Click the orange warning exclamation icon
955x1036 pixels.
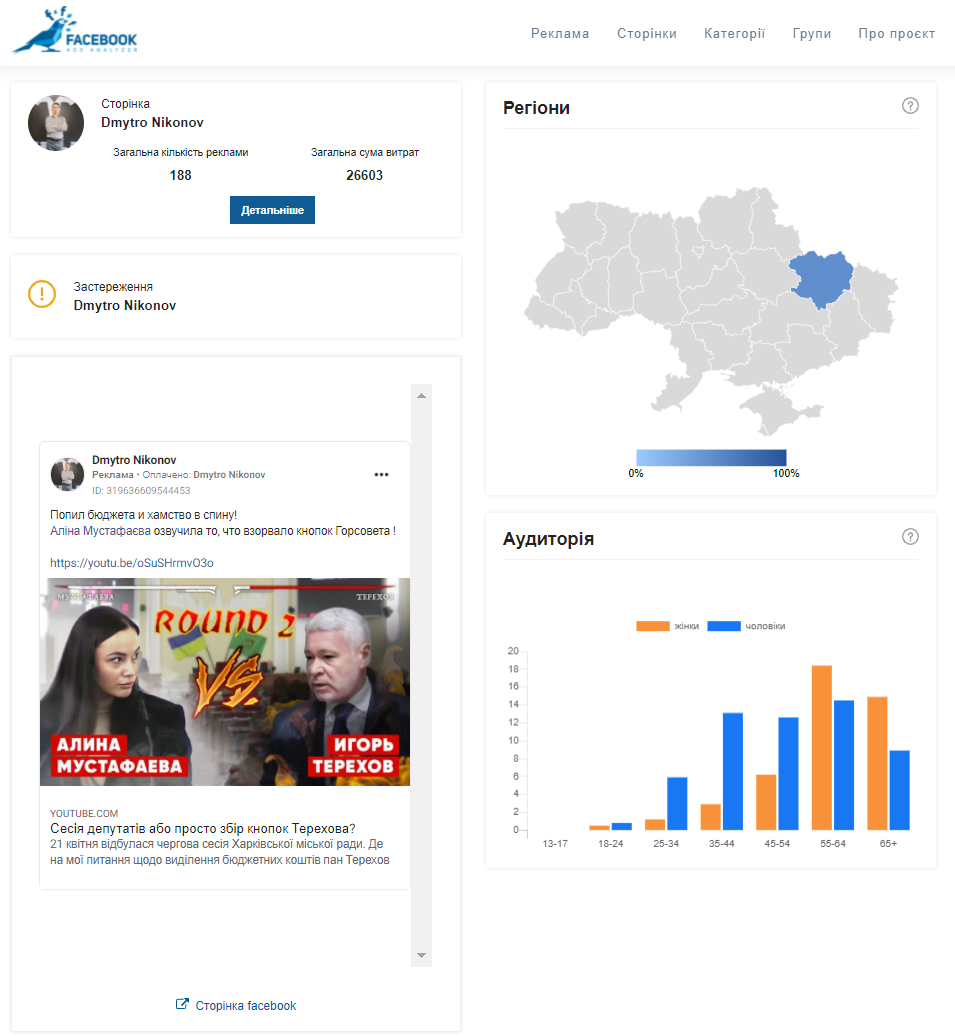tap(42, 295)
